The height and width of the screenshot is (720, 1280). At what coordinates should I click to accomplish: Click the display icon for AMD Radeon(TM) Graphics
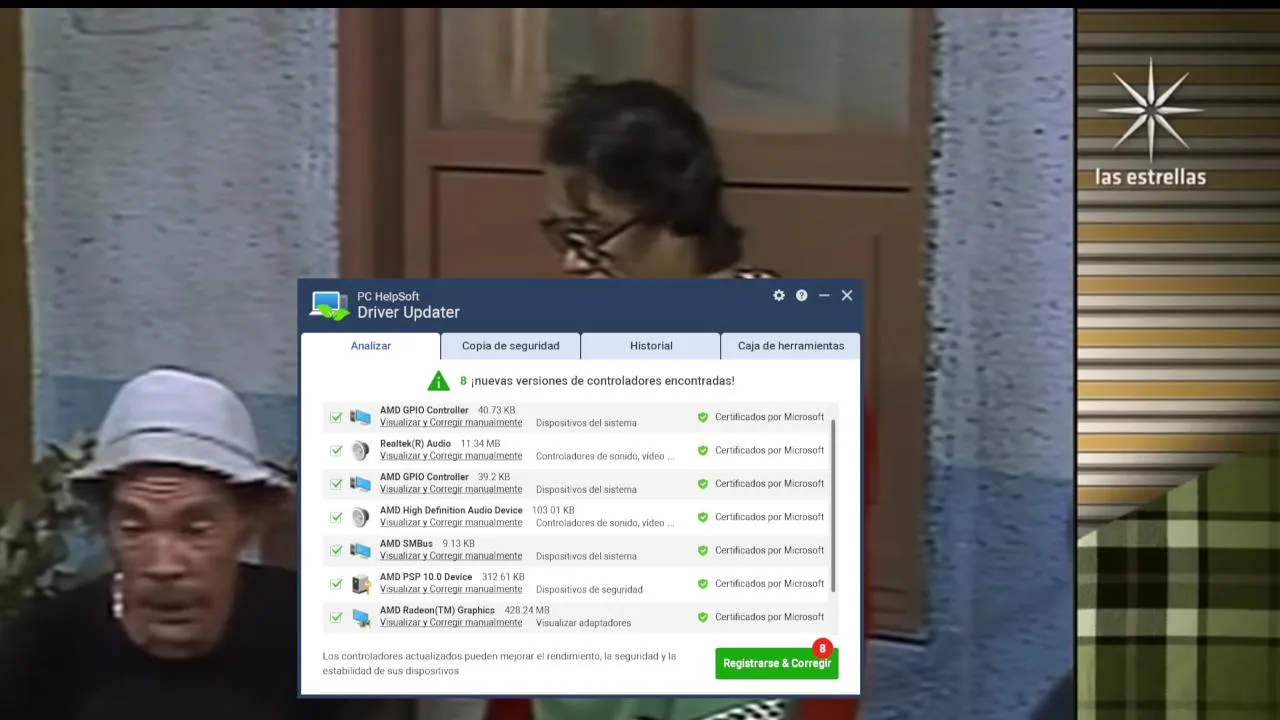coord(360,617)
